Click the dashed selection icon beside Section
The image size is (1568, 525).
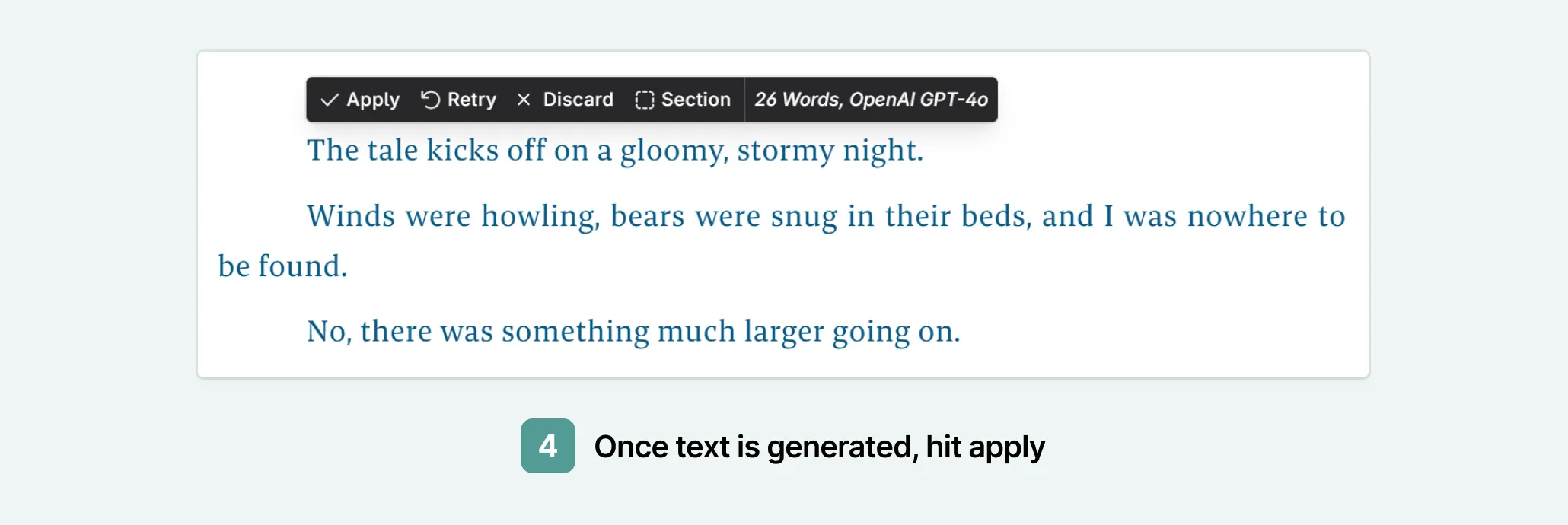pyautogui.click(x=643, y=99)
